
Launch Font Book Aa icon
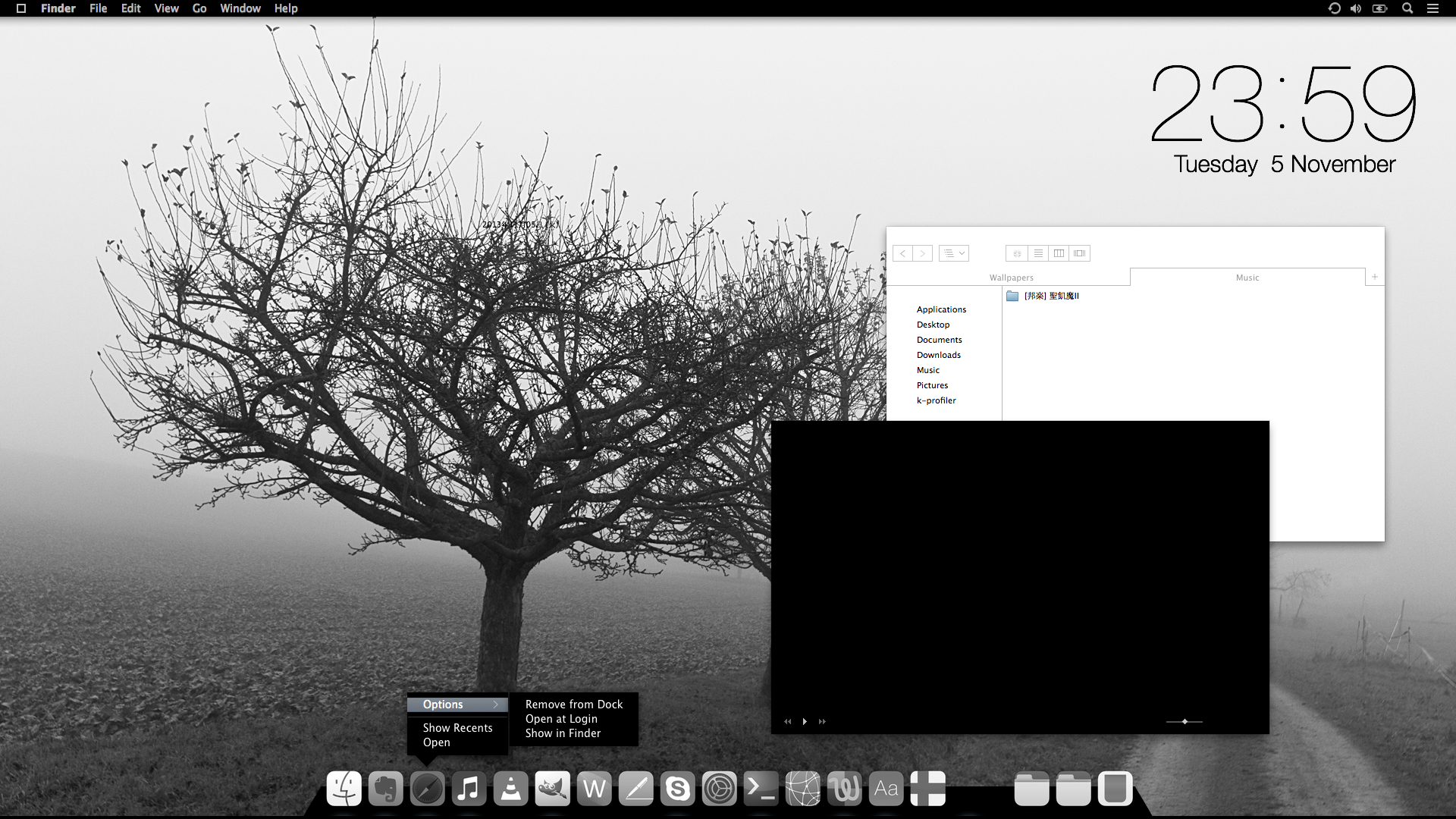coord(886,789)
